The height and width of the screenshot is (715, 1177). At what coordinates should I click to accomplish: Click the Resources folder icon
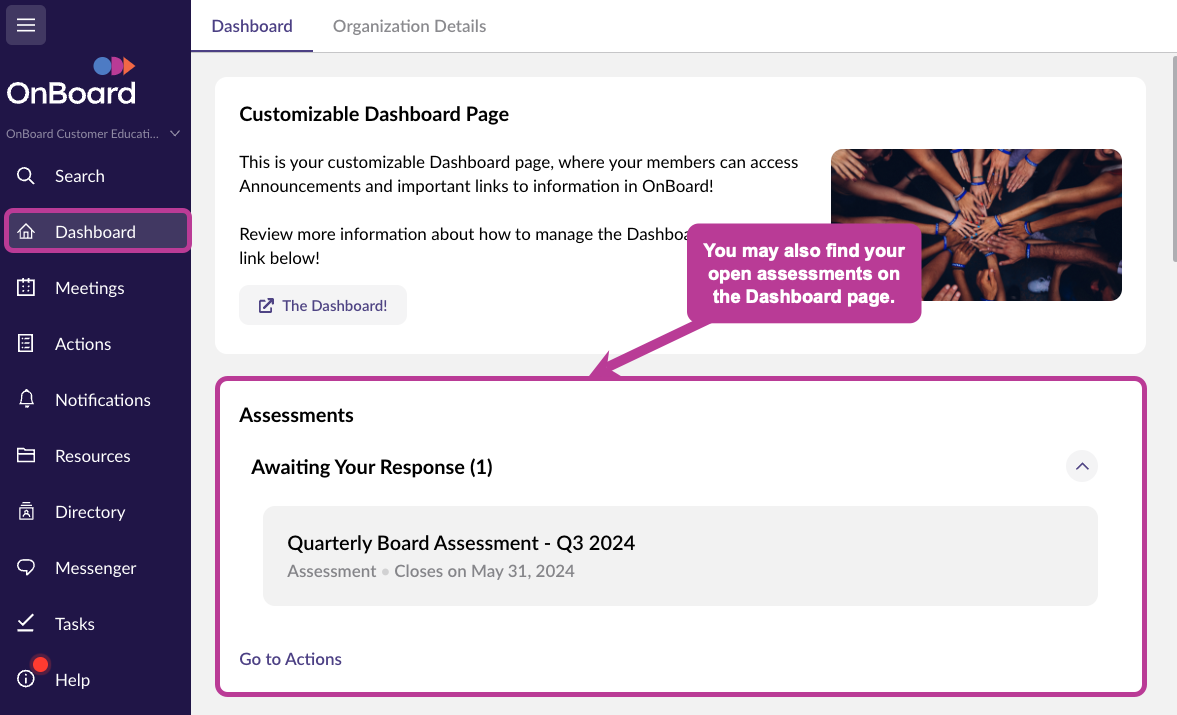[26, 455]
